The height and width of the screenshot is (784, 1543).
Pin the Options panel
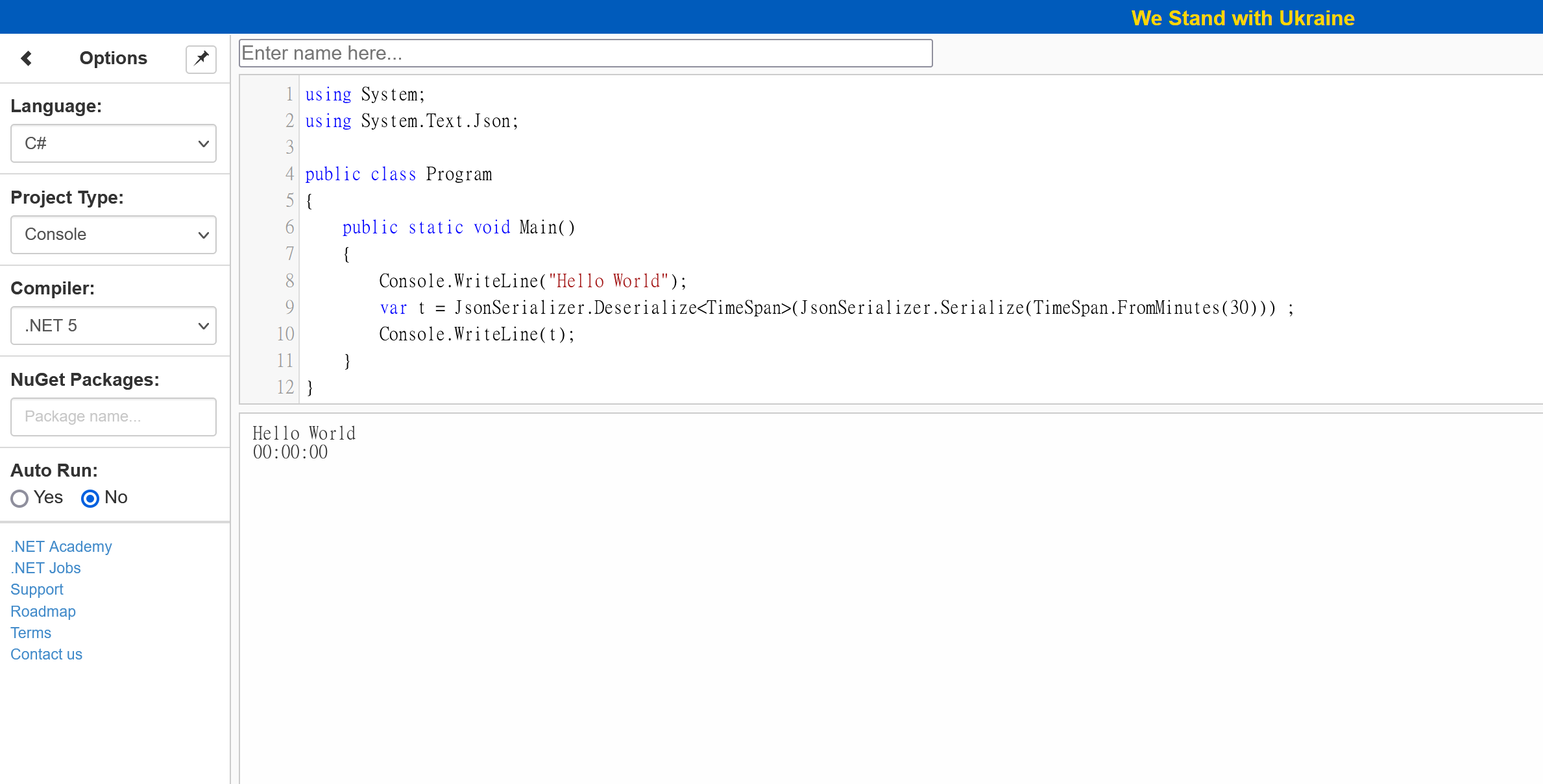(201, 59)
